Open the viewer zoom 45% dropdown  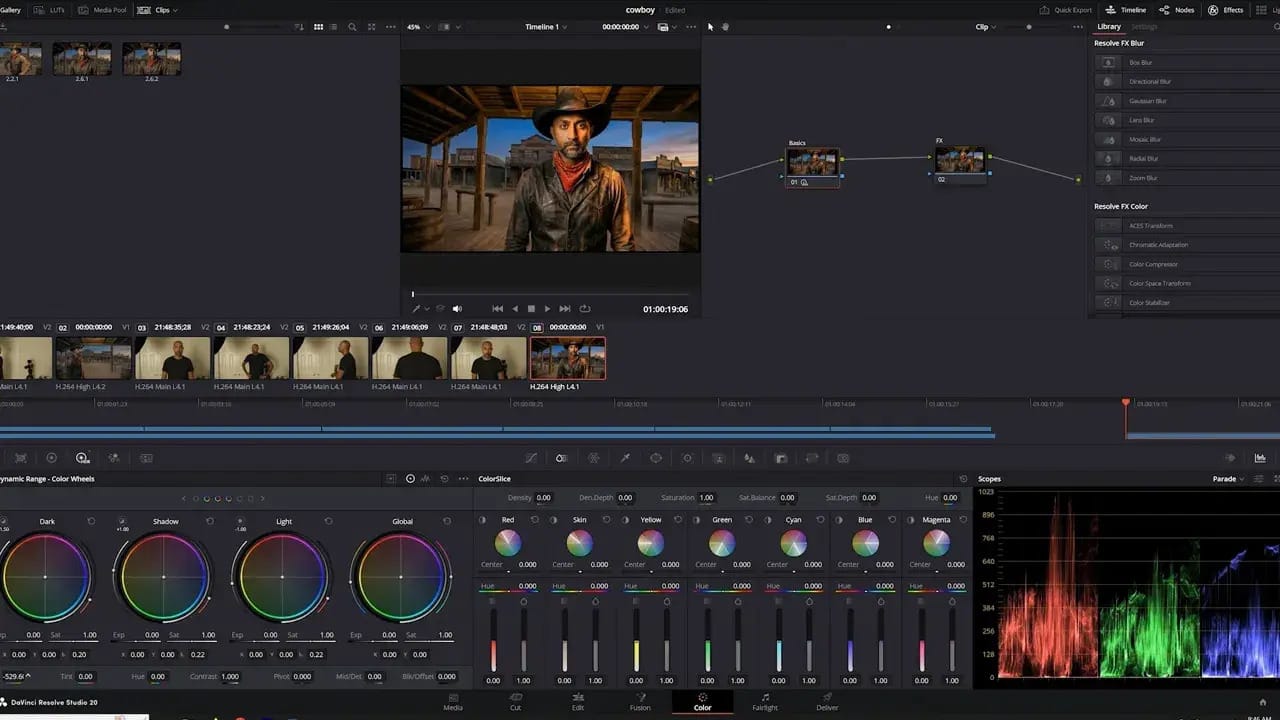pyautogui.click(x=418, y=27)
